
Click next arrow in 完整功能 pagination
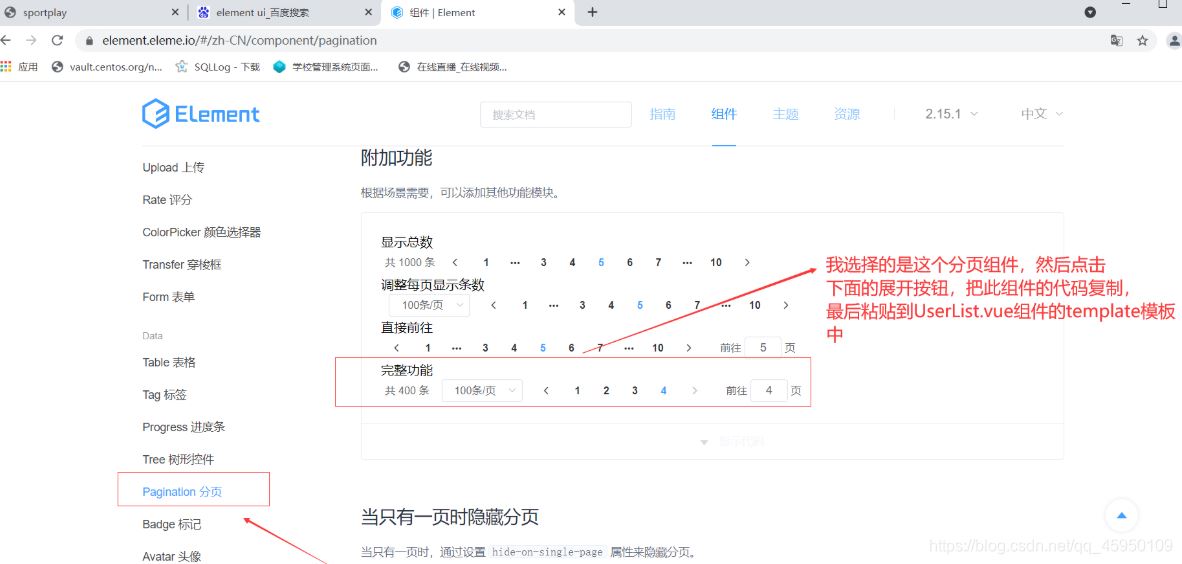(x=694, y=391)
